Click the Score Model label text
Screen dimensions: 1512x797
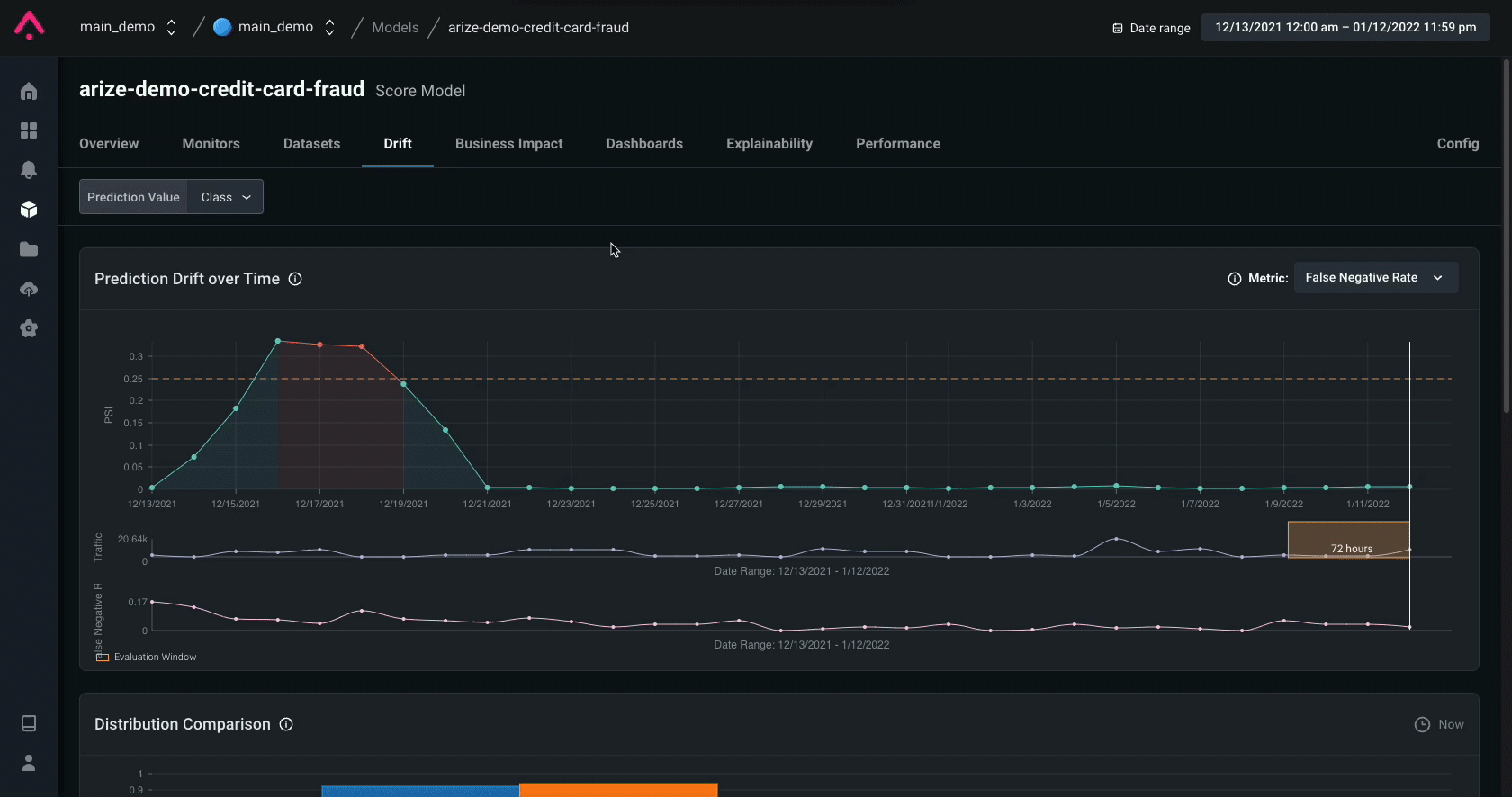[x=420, y=91]
